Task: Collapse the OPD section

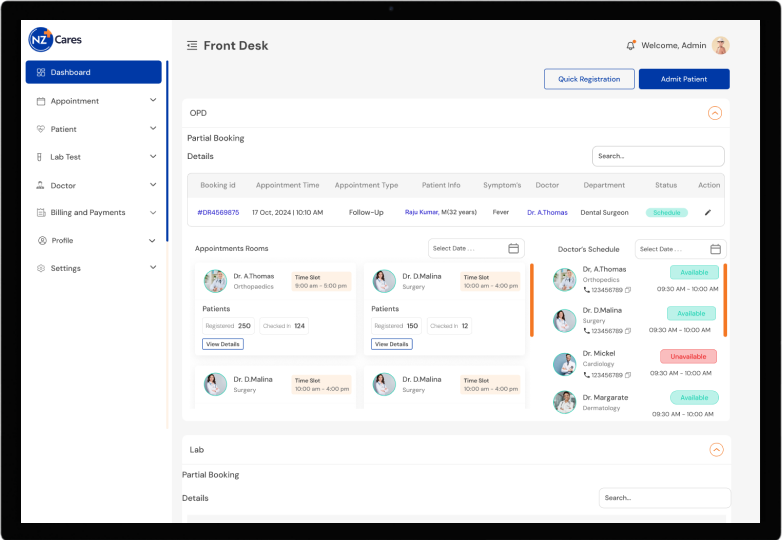Action: [714, 113]
